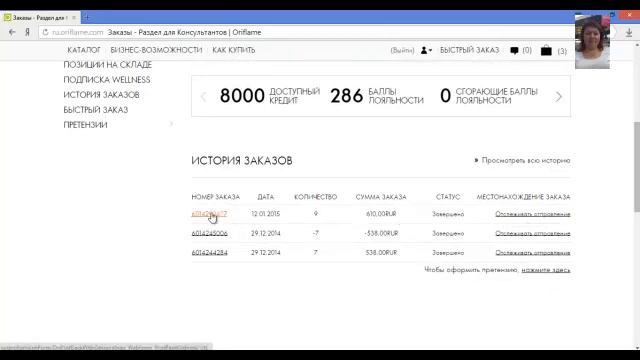Show next stats with the right carousel arrow
The width and height of the screenshot is (640, 360).
click(x=559, y=97)
